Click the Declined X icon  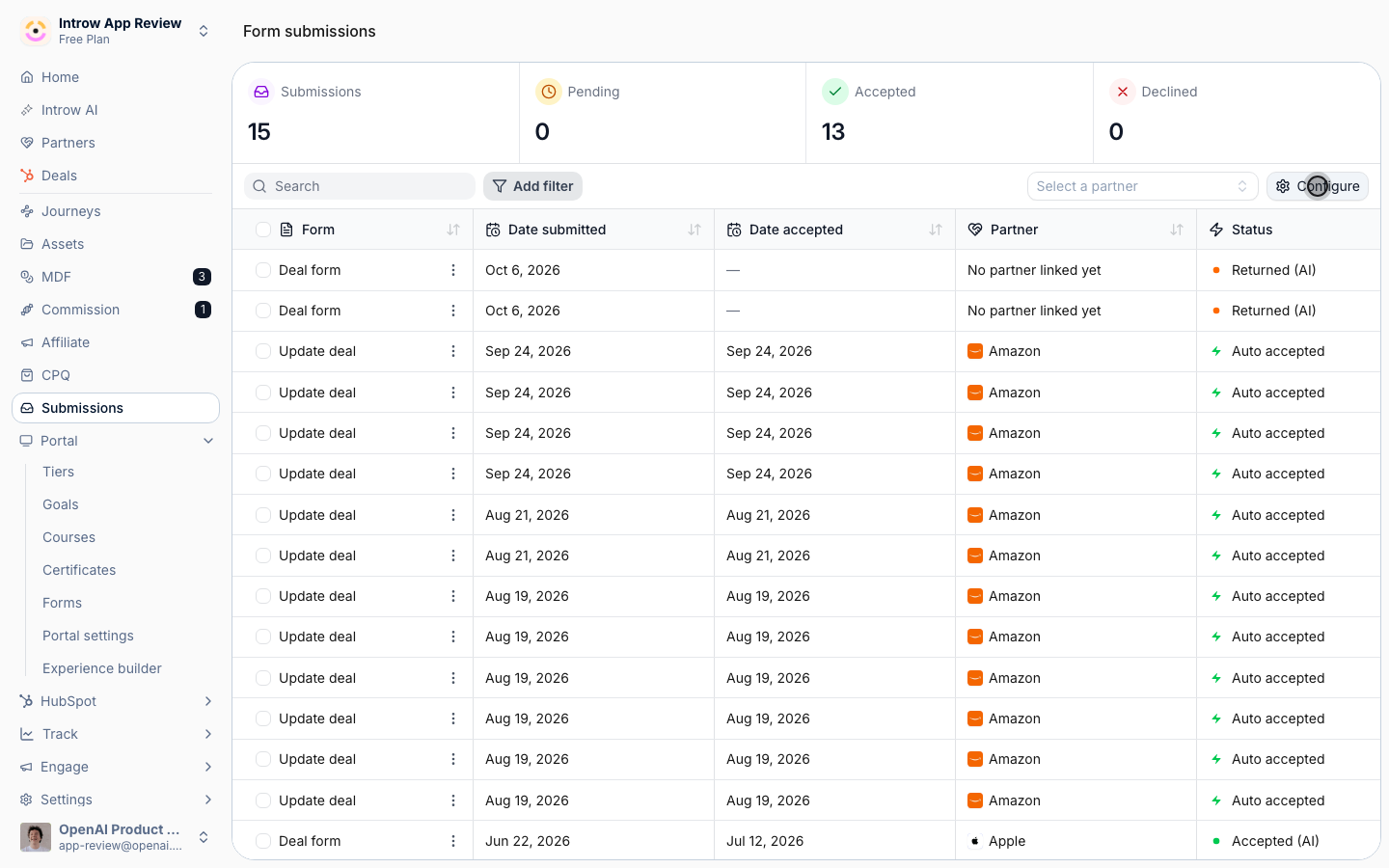[1122, 92]
